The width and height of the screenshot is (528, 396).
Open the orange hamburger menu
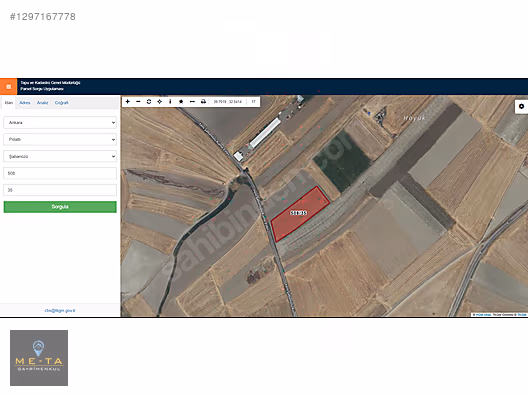point(8,87)
